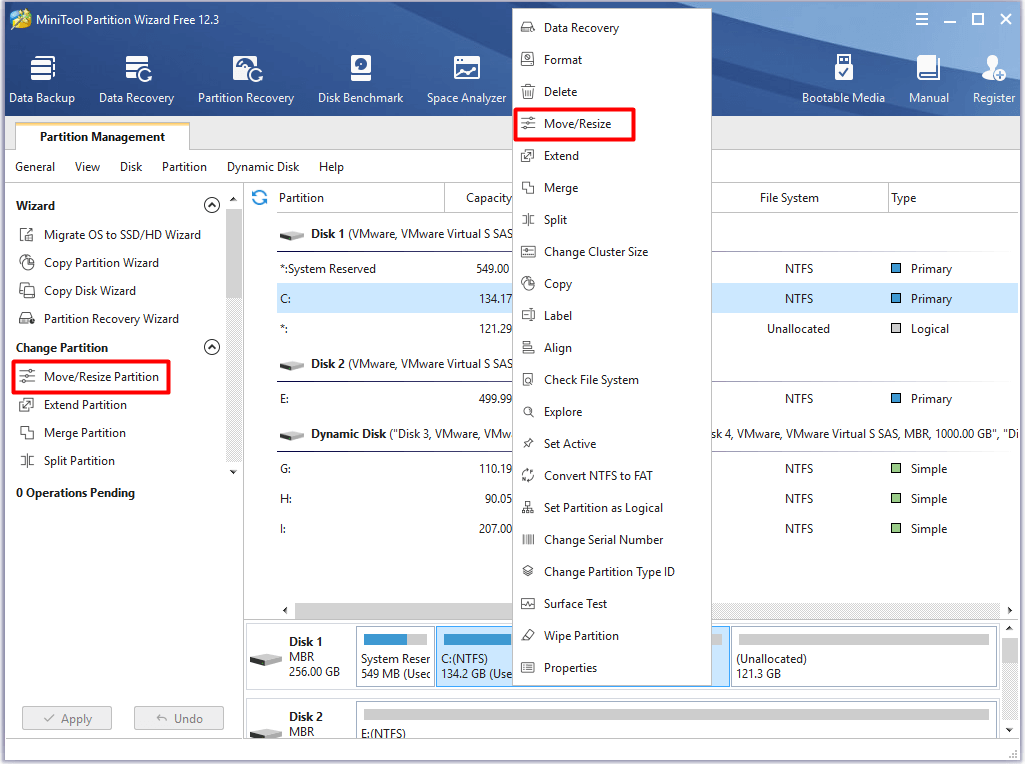This screenshot has height=764, width=1026.
Task: Click the Copy icon in context menu
Action: point(527,283)
